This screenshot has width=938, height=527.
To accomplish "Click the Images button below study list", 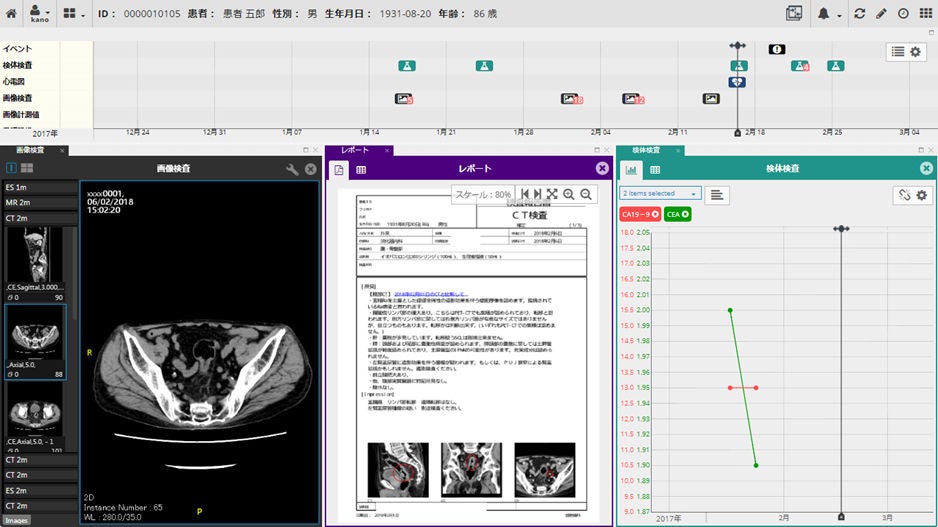I will click(x=16, y=520).
